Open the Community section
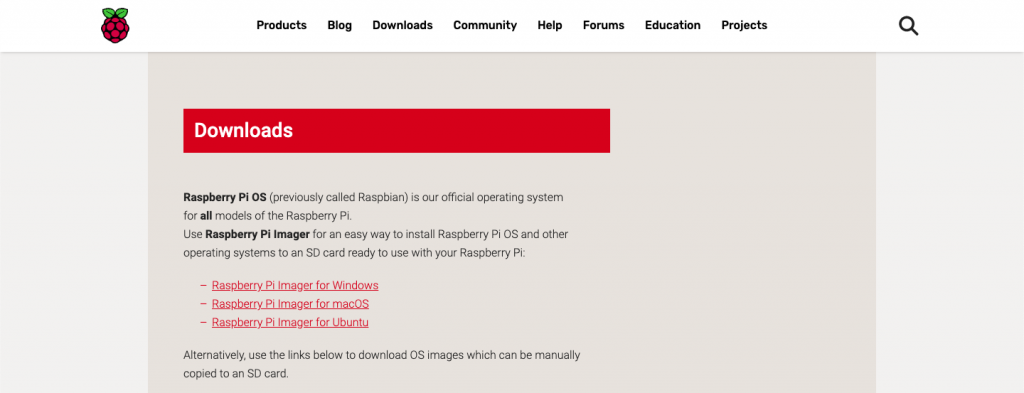Image resolution: width=1024 pixels, height=393 pixels. (485, 25)
